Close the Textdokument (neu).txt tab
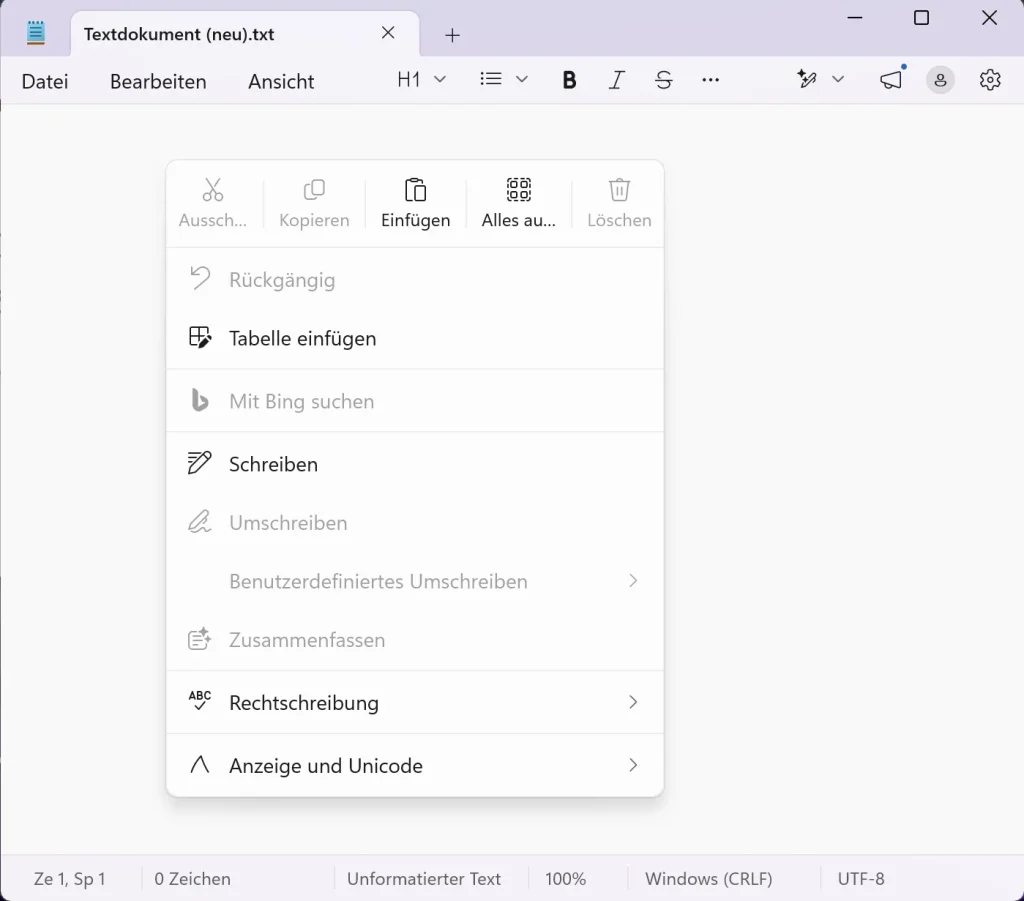Screen dimensions: 1024x901 (388, 33)
